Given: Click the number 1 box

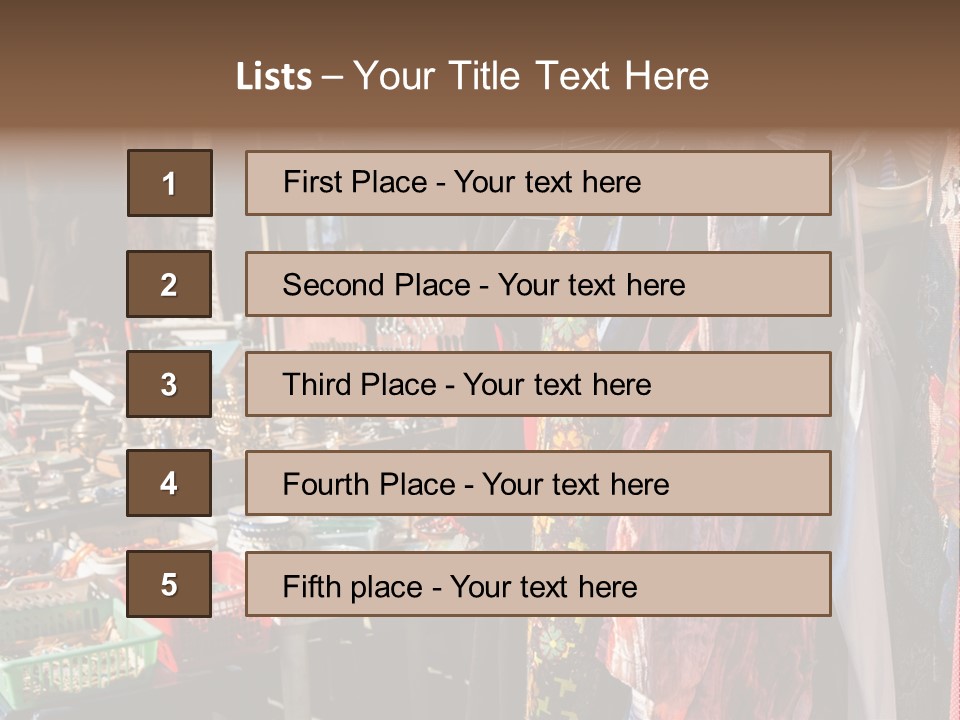Looking at the screenshot, I should (x=170, y=183).
